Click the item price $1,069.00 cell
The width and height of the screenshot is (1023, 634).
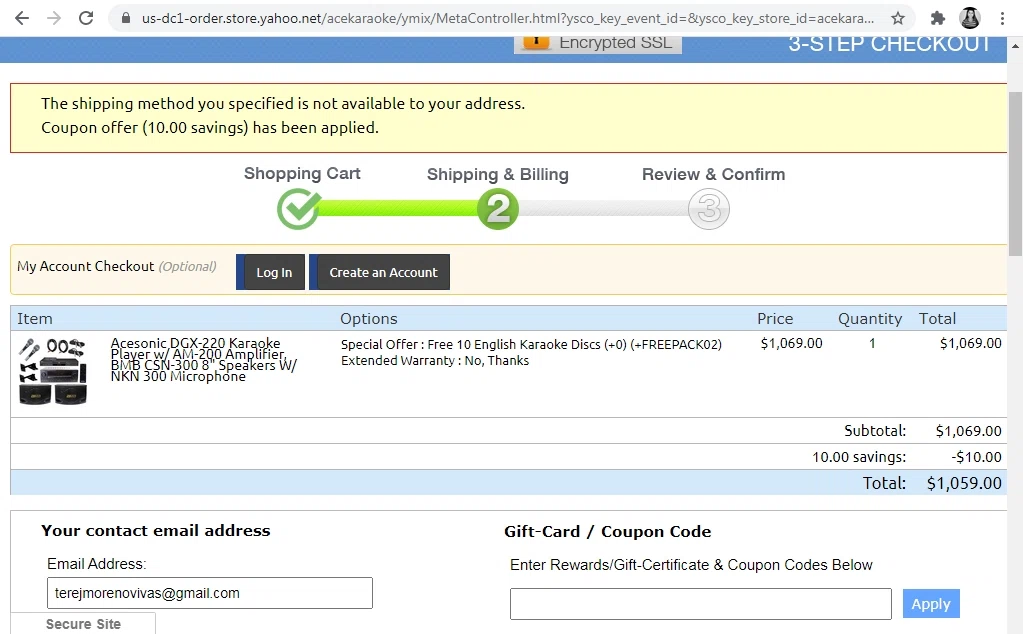pyautogui.click(x=791, y=344)
